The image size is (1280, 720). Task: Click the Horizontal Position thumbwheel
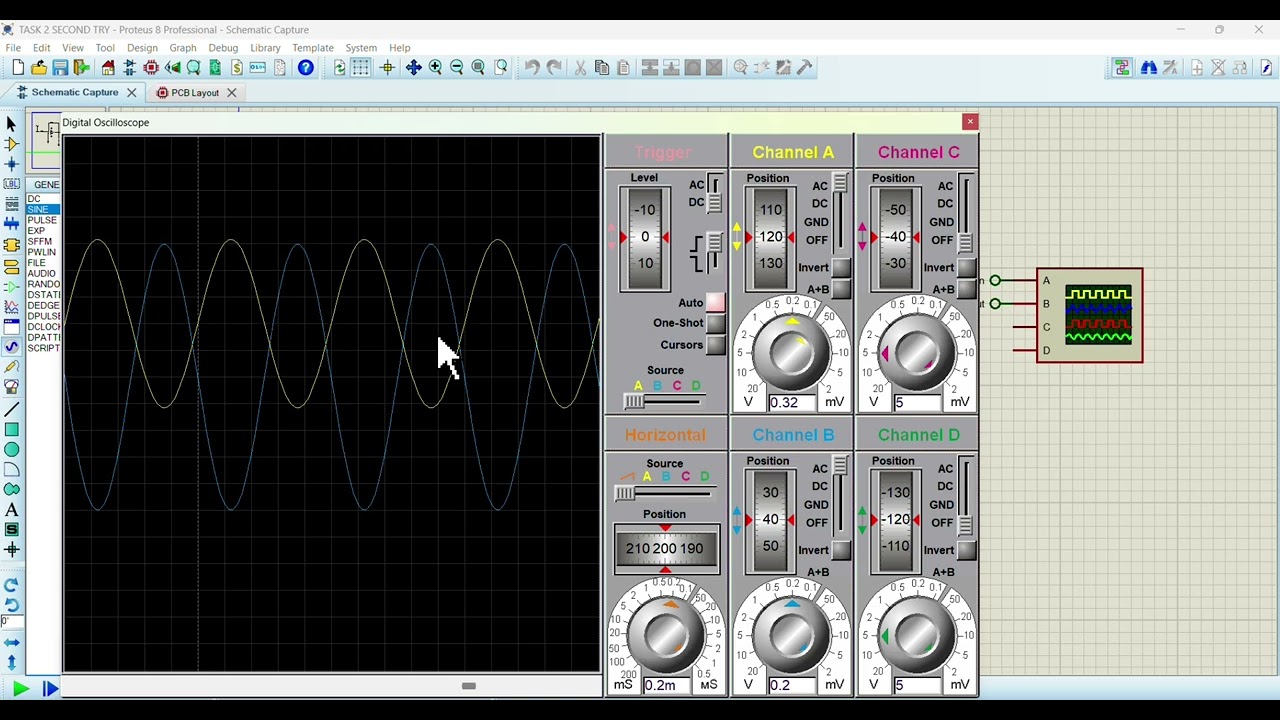[x=666, y=549]
